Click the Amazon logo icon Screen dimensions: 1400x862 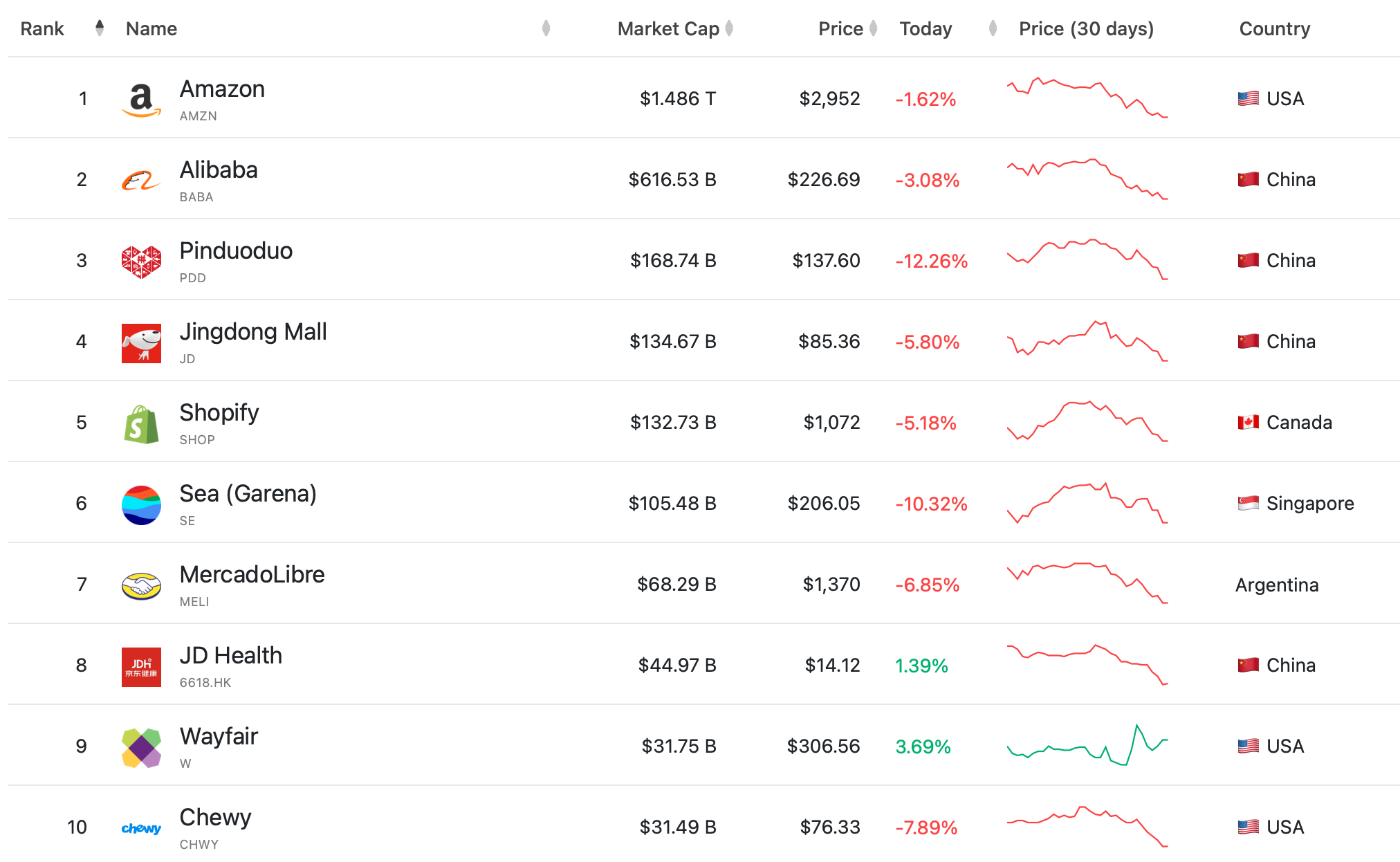141,100
